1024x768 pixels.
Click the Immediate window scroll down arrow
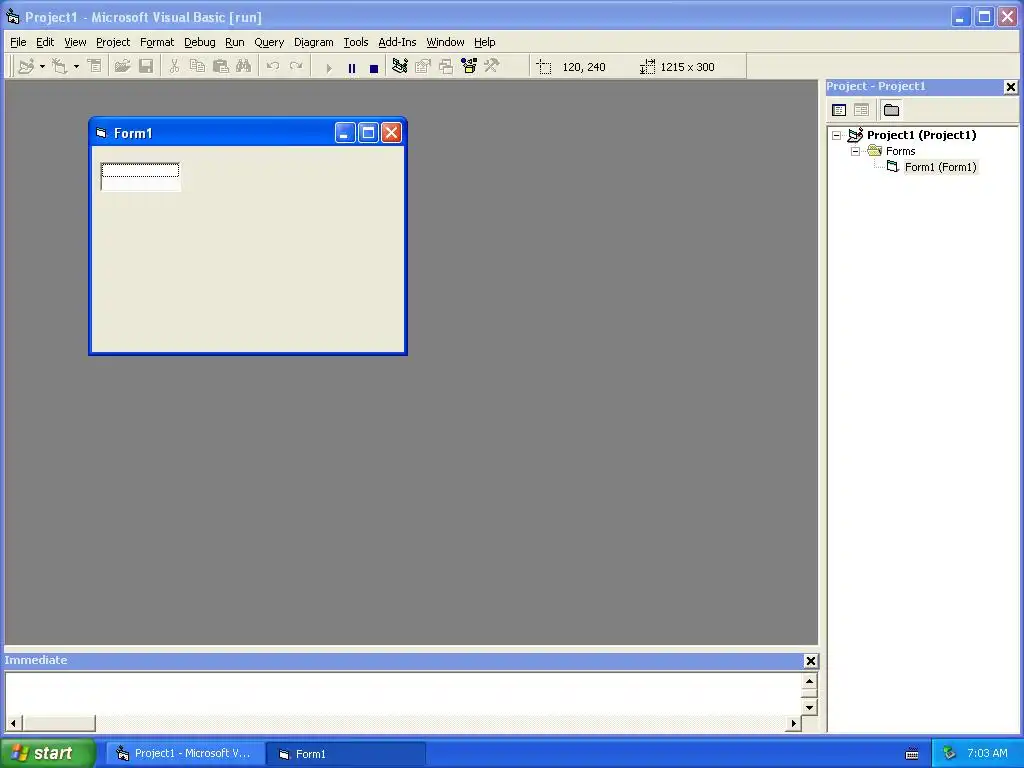click(809, 707)
